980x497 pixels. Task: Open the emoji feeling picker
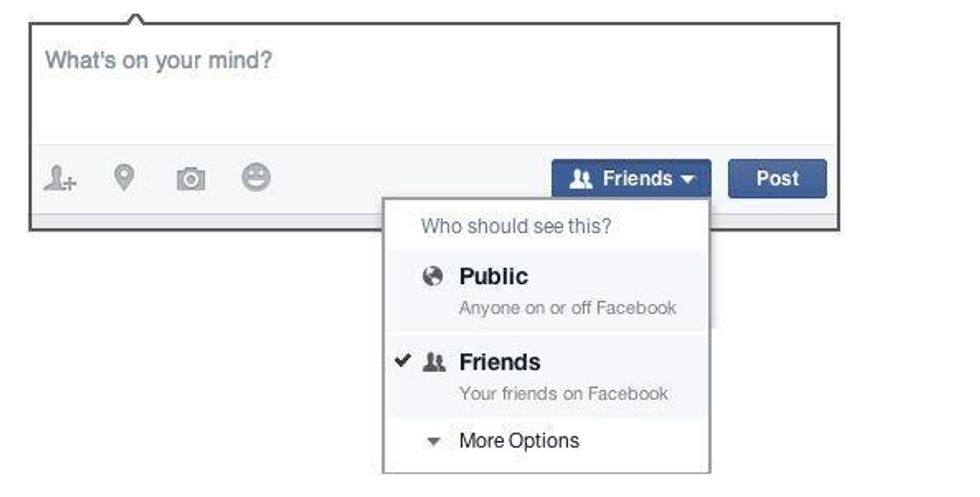pos(256,178)
